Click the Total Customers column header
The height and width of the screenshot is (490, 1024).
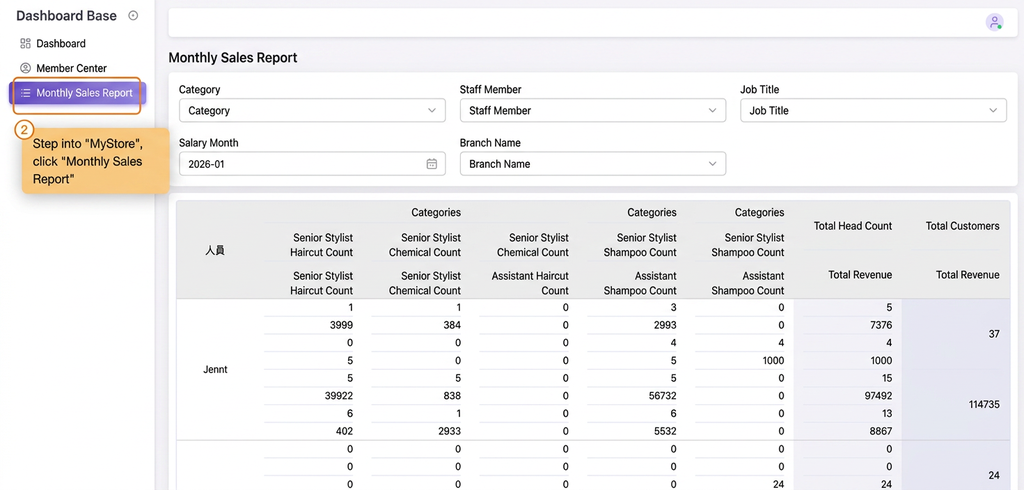point(962,226)
